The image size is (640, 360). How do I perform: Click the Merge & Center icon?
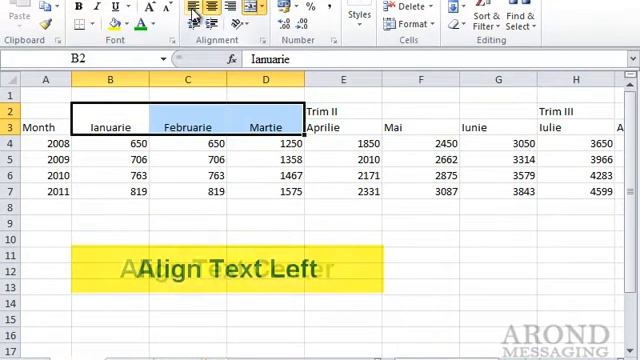tap(250, 6)
